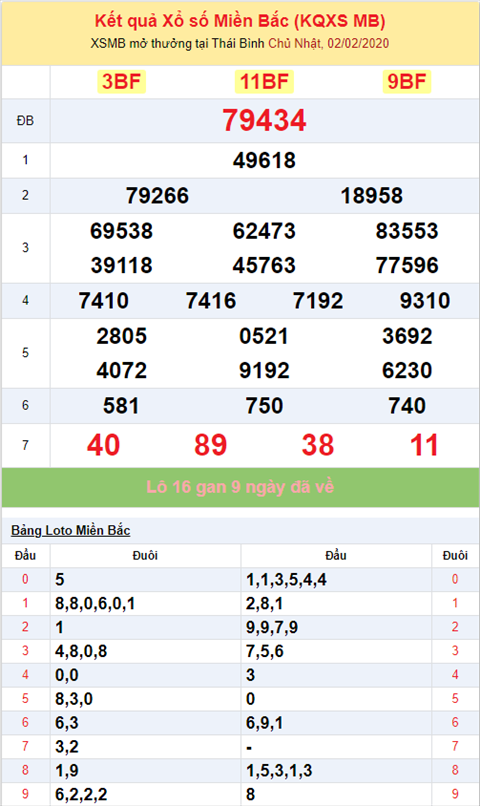
Task: Open the 'Lô 16 gan 9 ngày đã về' banner
Action: click(240, 487)
